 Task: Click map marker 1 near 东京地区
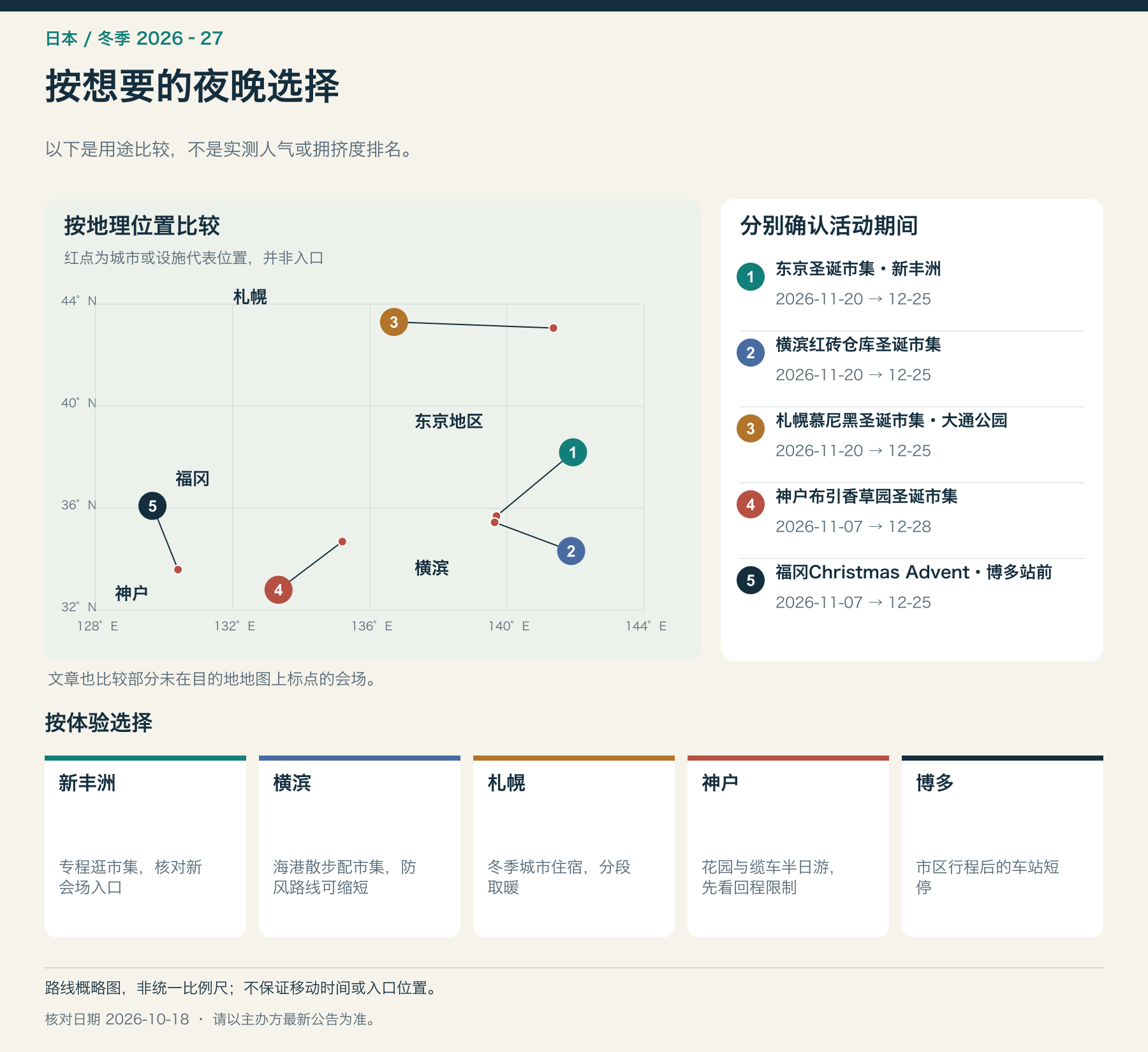pyautogui.click(x=573, y=453)
